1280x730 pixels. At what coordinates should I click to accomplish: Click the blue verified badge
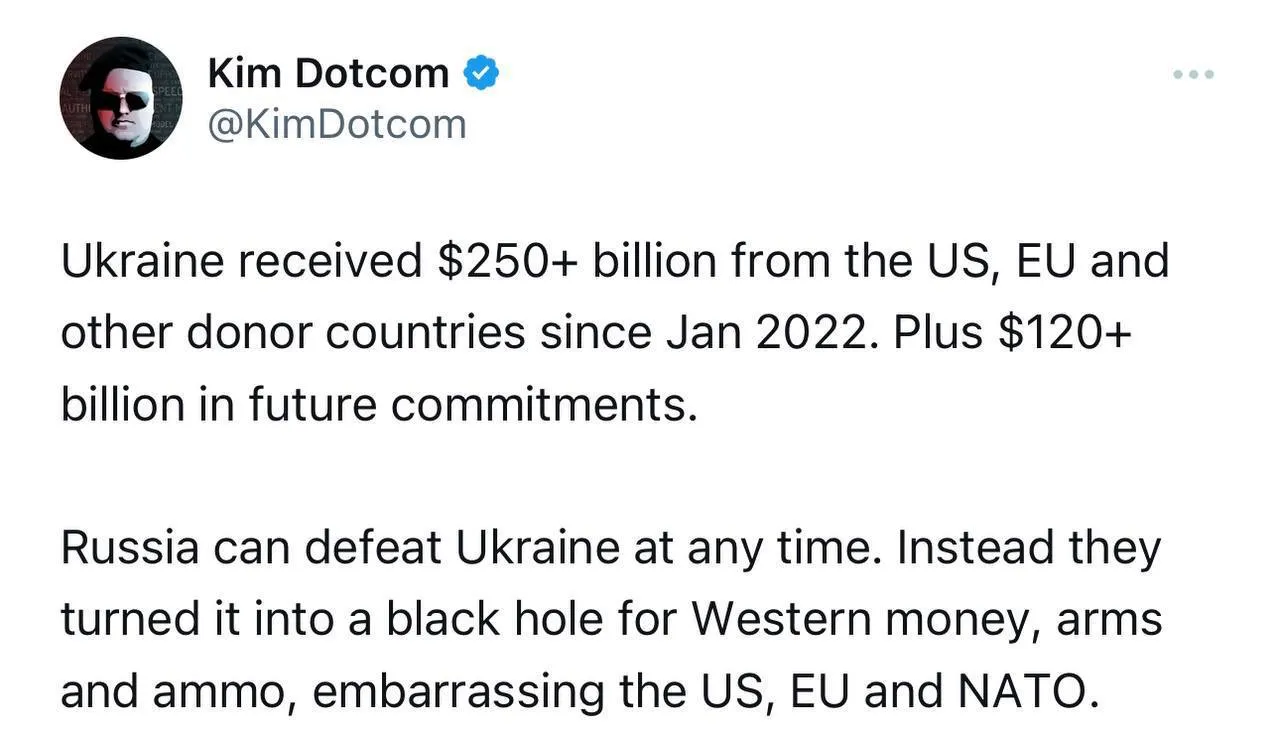(x=482, y=73)
